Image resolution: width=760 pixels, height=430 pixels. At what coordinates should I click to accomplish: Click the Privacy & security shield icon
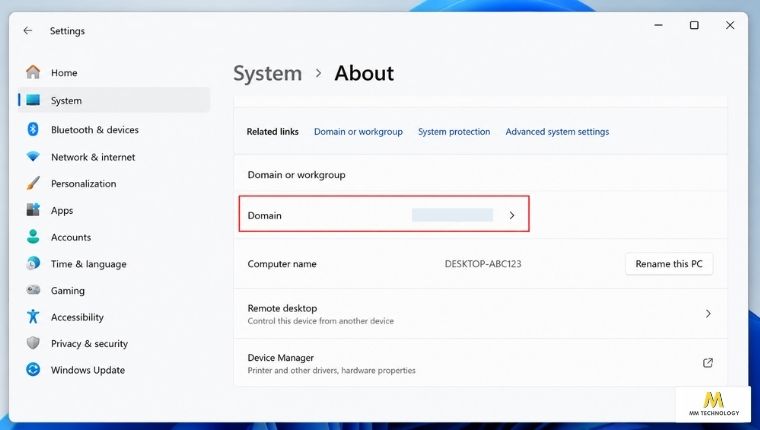33,343
